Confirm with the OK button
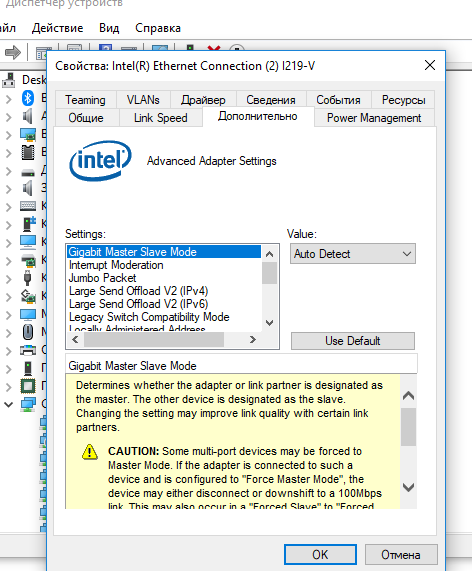Image resolution: width=472 pixels, height=571 pixels. pos(320,555)
